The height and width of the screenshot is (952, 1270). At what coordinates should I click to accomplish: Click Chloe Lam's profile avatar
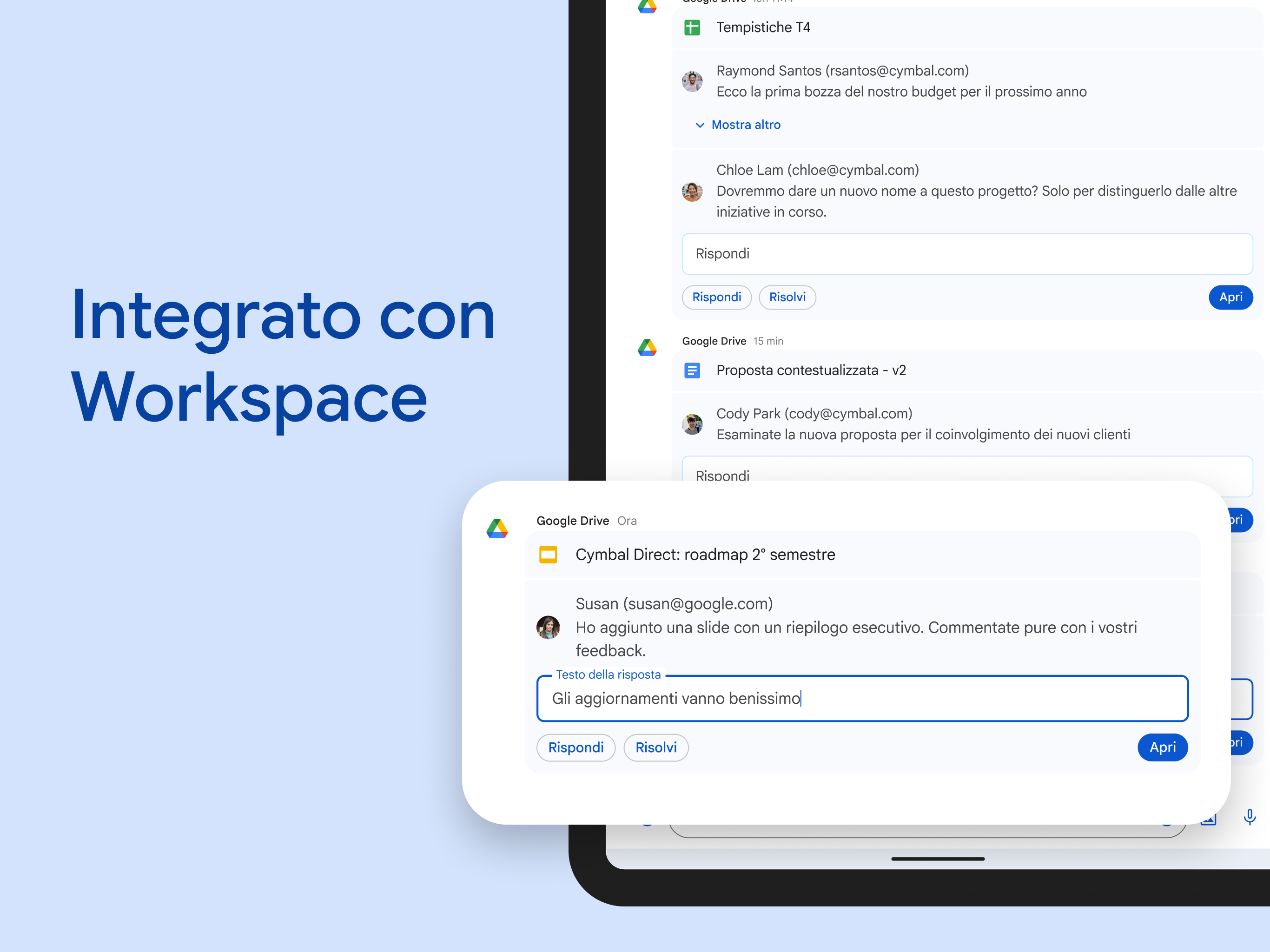pyautogui.click(x=692, y=191)
